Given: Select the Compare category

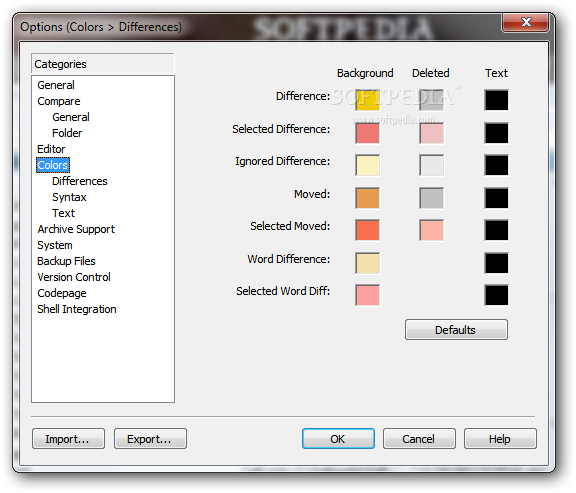Looking at the screenshot, I should [x=59, y=101].
